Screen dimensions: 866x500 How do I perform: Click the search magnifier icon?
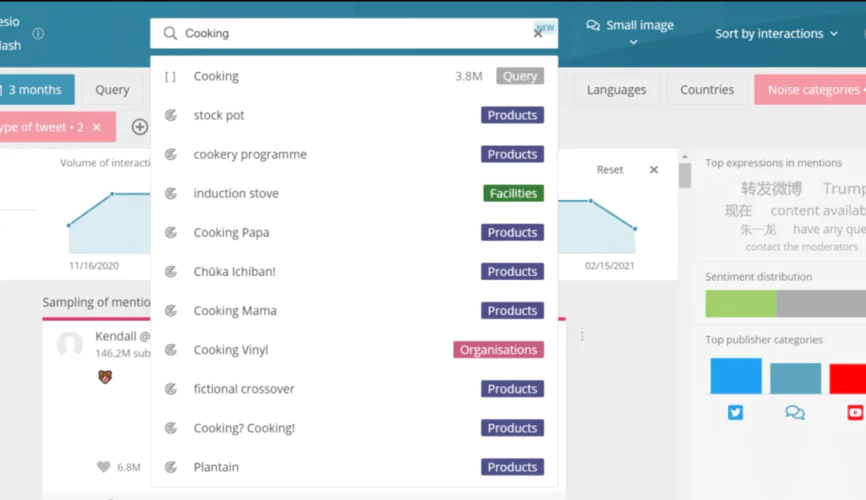pos(170,34)
